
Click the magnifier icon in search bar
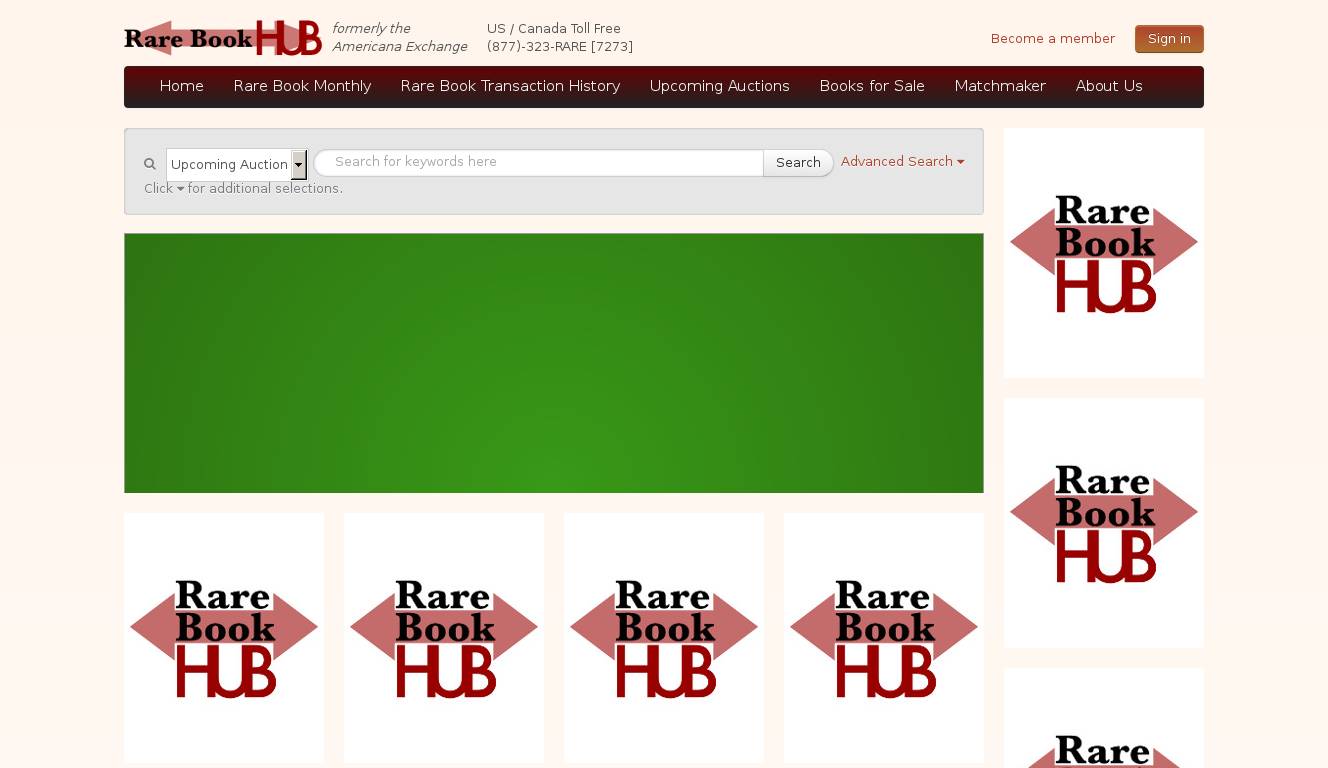click(150, 164)
